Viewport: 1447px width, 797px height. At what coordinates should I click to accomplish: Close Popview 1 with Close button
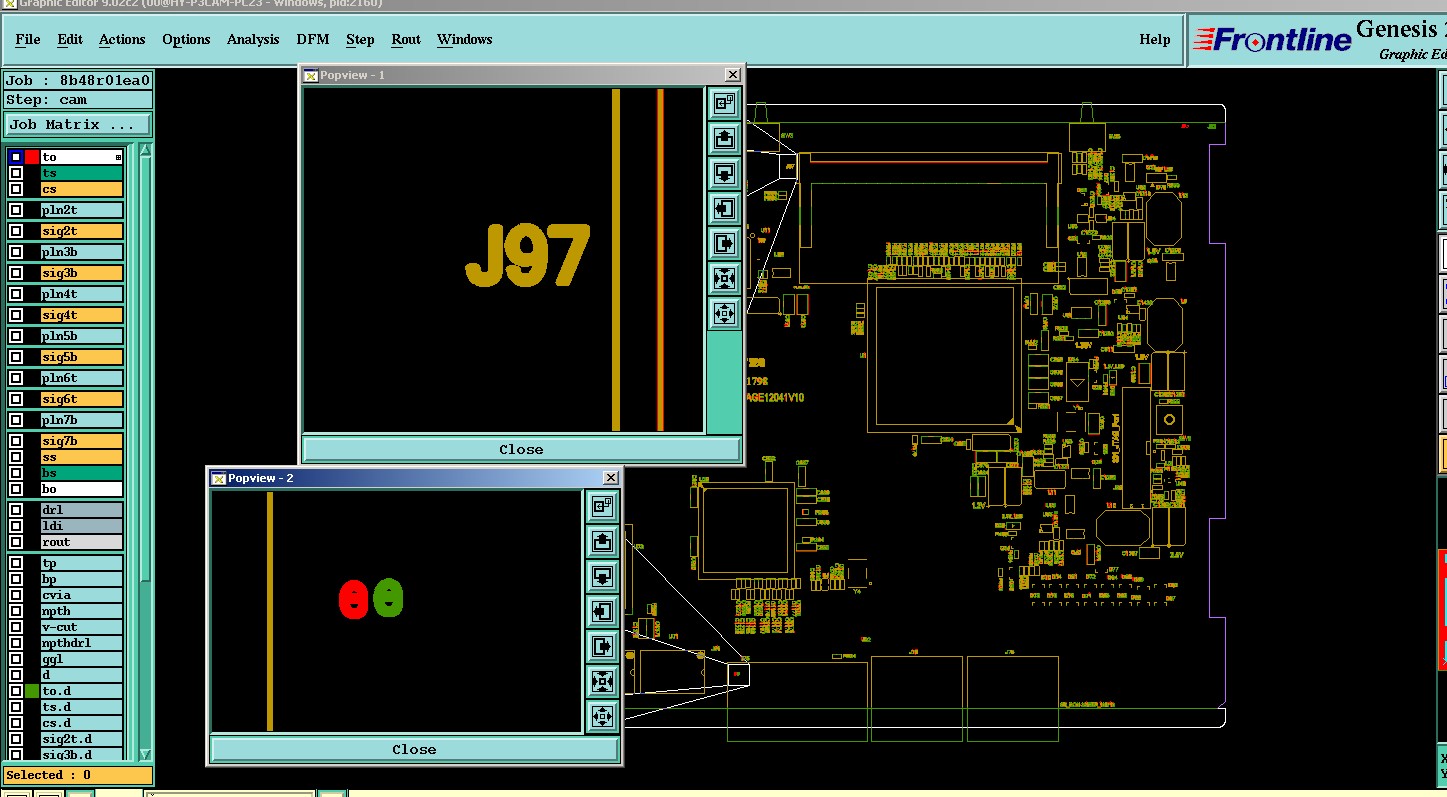point(521,449)
